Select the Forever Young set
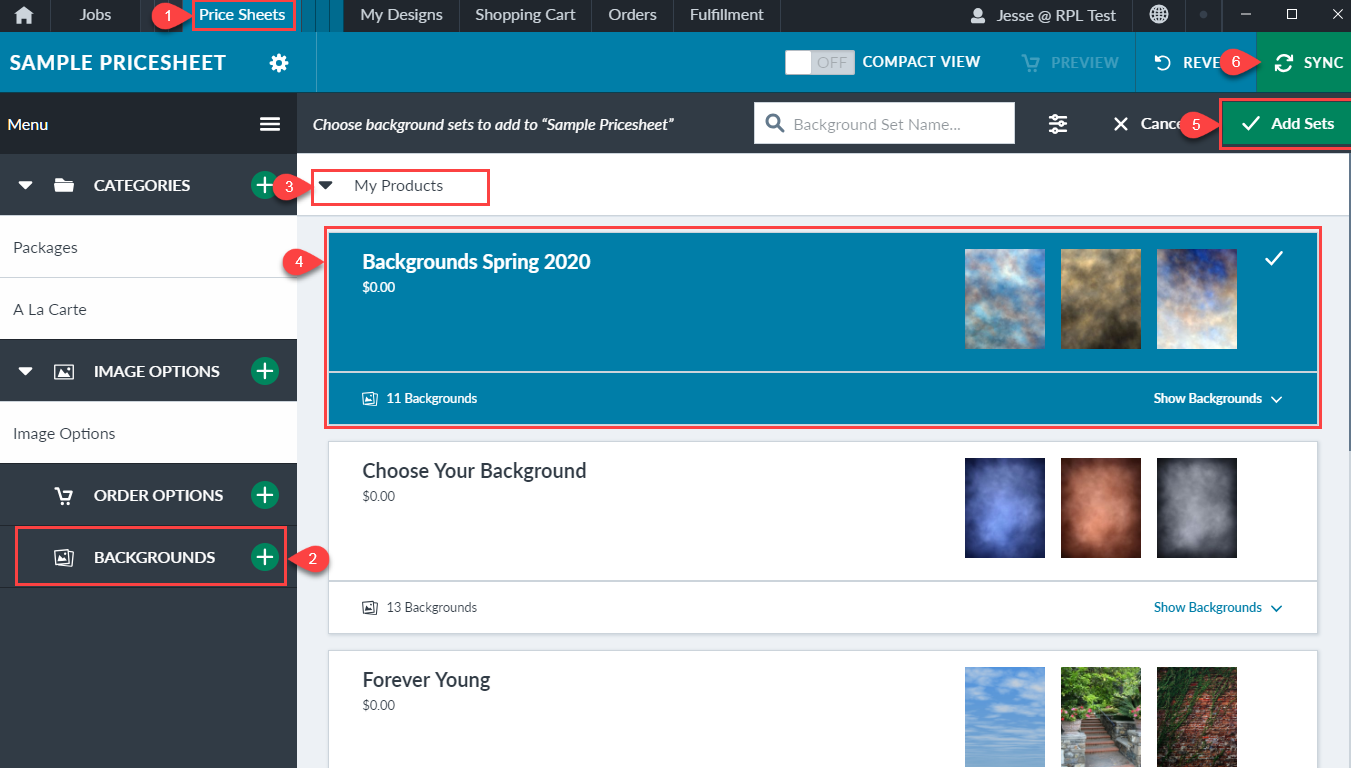 pos(823,709)
